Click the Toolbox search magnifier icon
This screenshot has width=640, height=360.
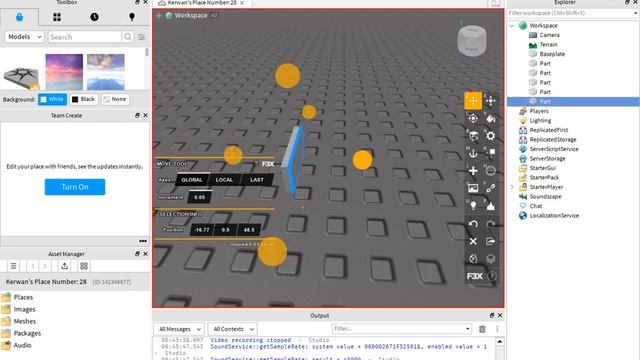pos(128,37)
